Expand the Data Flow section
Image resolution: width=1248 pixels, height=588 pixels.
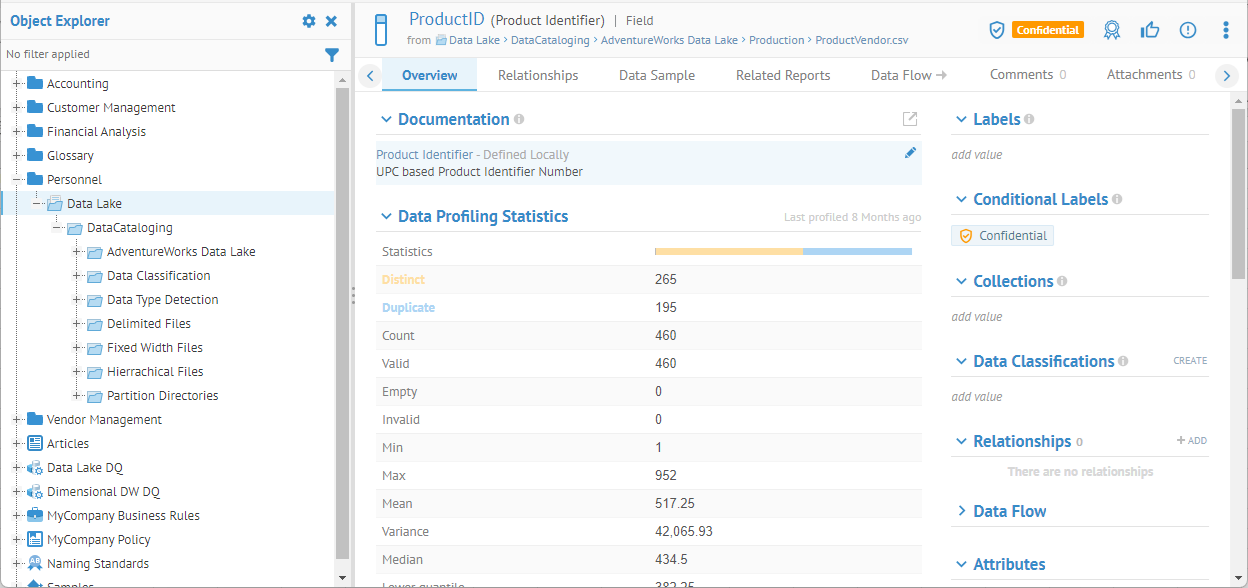(x=961, y=512)
